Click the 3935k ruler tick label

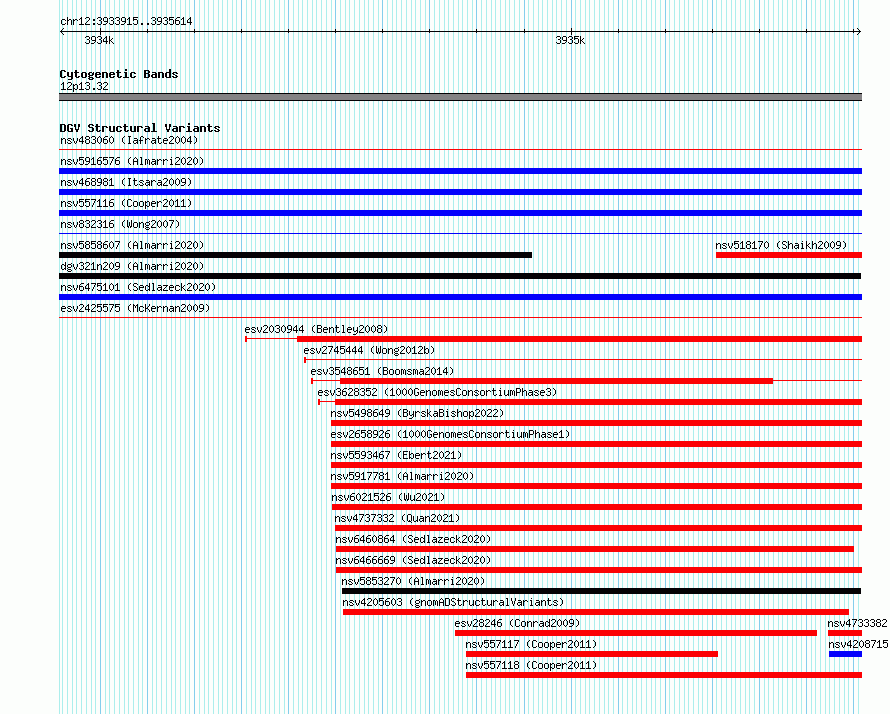(x=570, y=40)
